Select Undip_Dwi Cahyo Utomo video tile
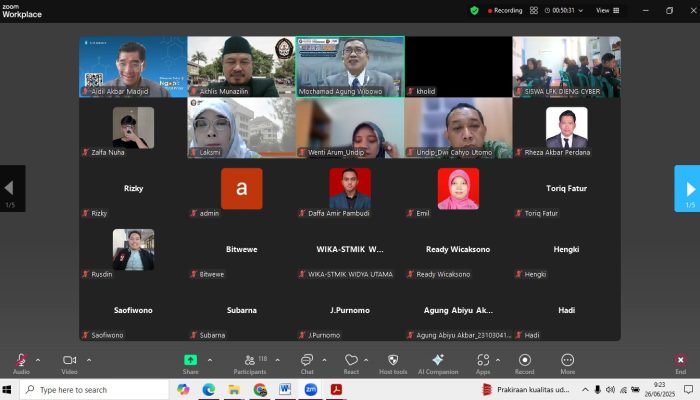The width and height of the screenshot is (700, 400). (x=458, y=128)
